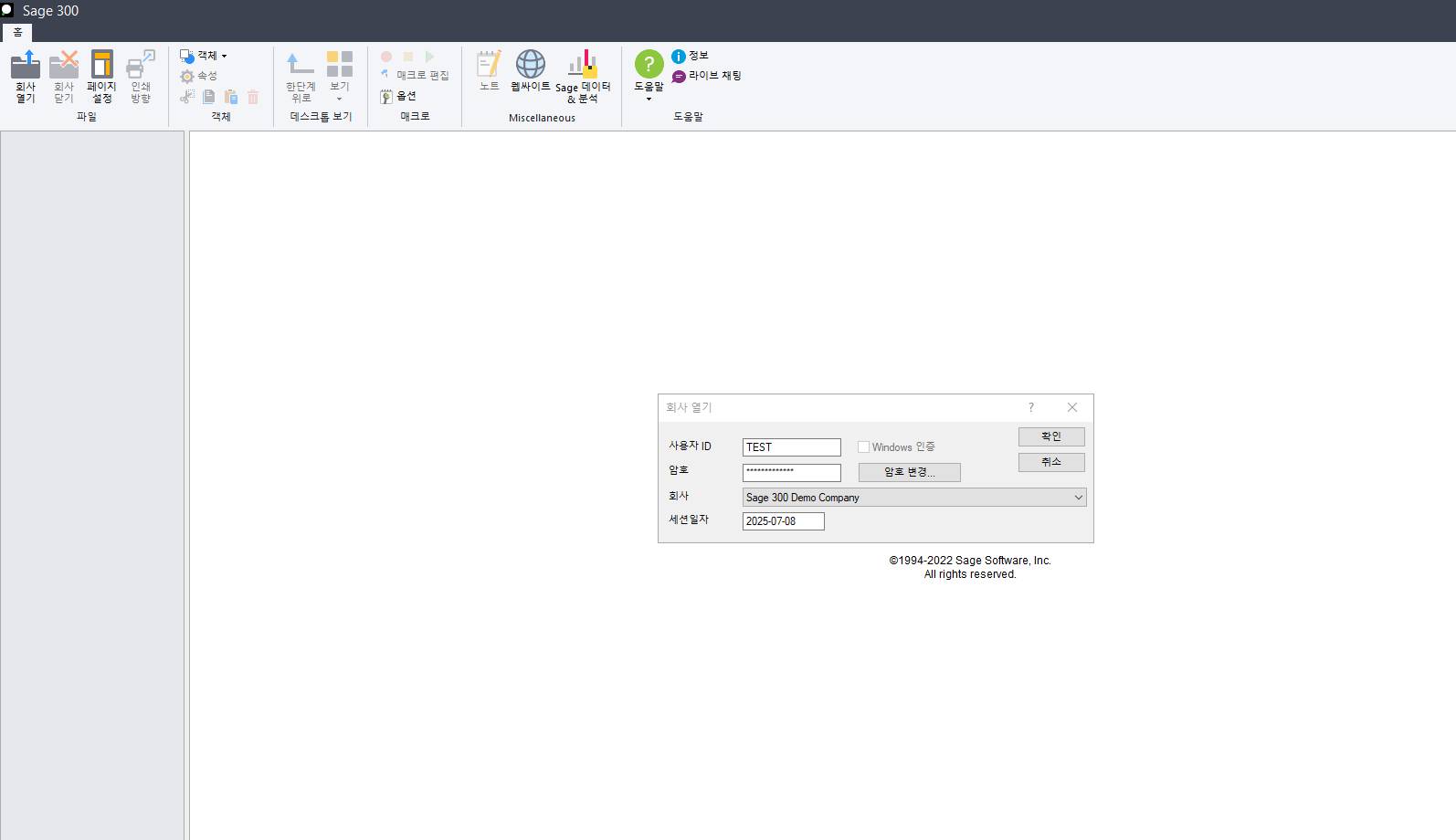The height and width of the screenshot is (840, 1456).
Task: Click the 암호 변경... button
Action: point(910,472)
